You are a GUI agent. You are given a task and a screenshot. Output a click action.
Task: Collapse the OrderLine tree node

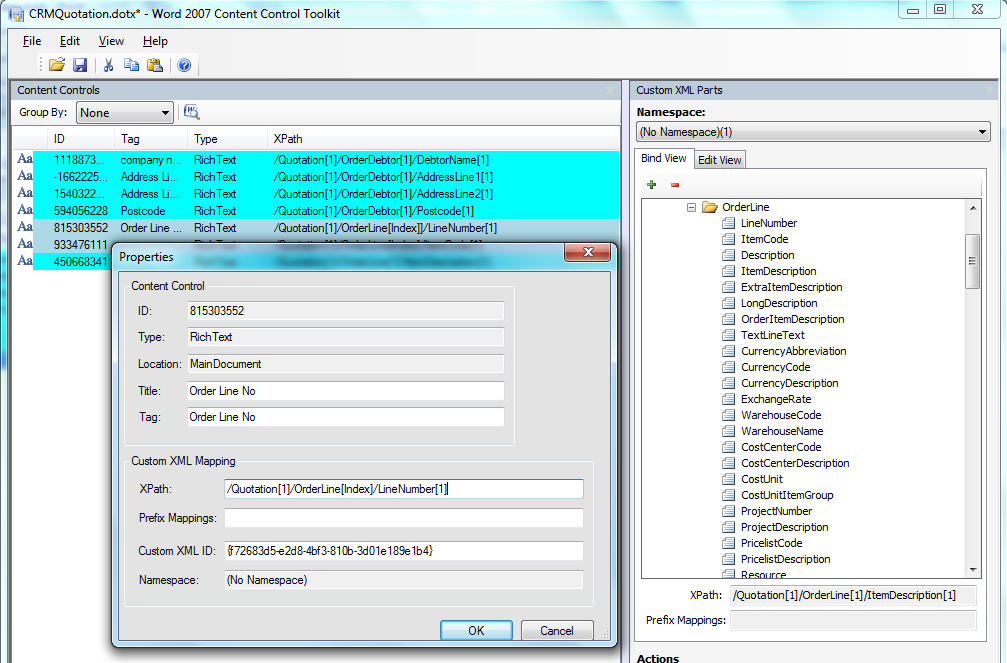pos(691,207)
